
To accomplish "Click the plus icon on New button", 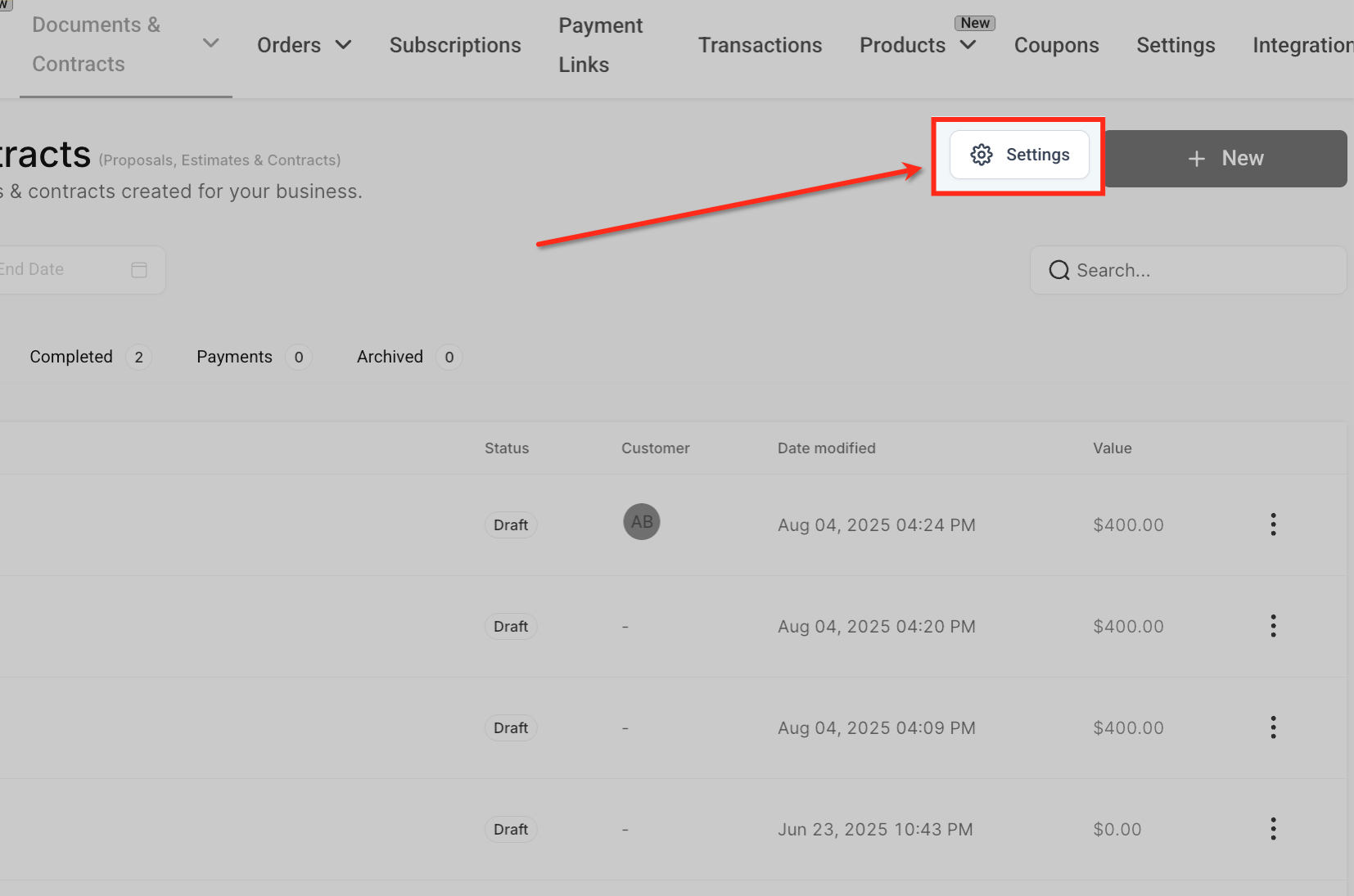I will [x=1197, y=159].
